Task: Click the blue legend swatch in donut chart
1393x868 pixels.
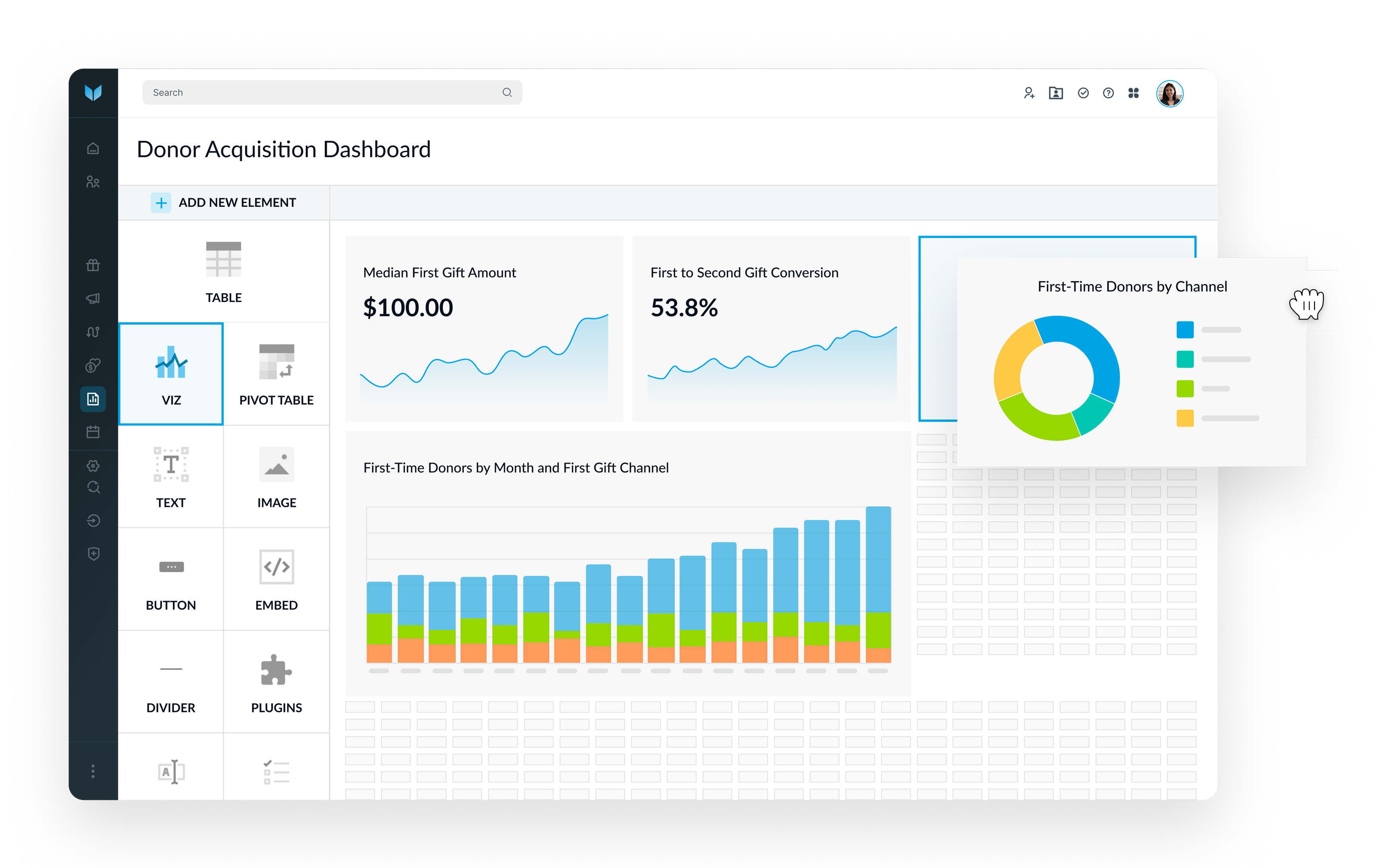Action: pos(1184,329)
